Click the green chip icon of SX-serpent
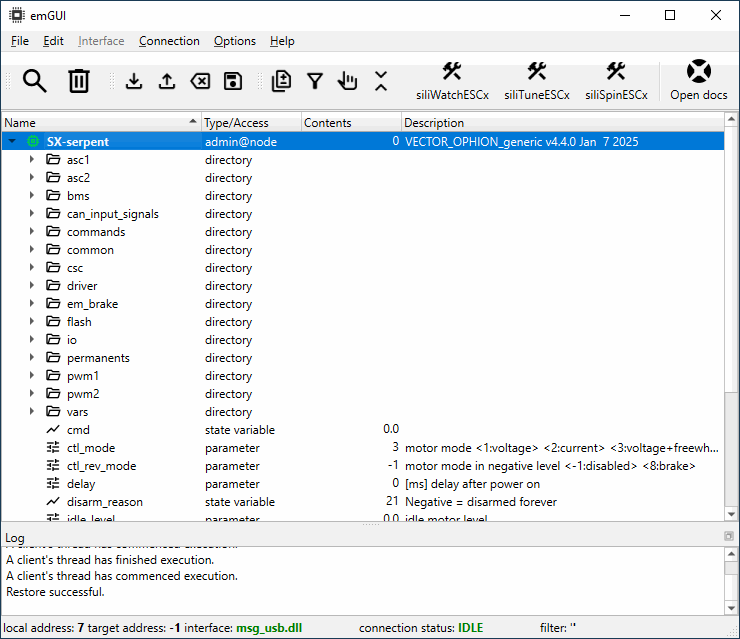The width and height of the screenshot is (740, 639). click(x=33, y=141)
